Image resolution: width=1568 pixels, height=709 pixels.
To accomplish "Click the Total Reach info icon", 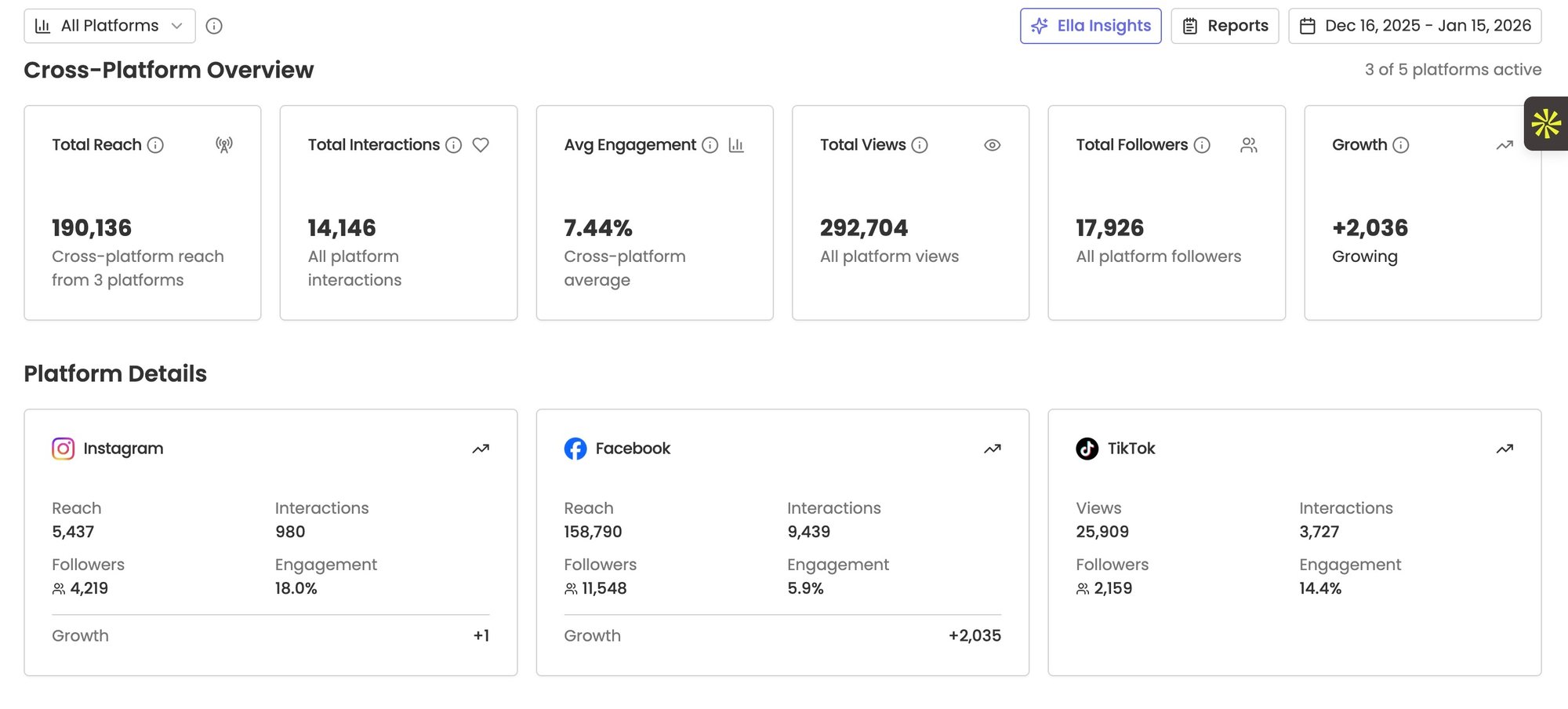I will (156, 145).
